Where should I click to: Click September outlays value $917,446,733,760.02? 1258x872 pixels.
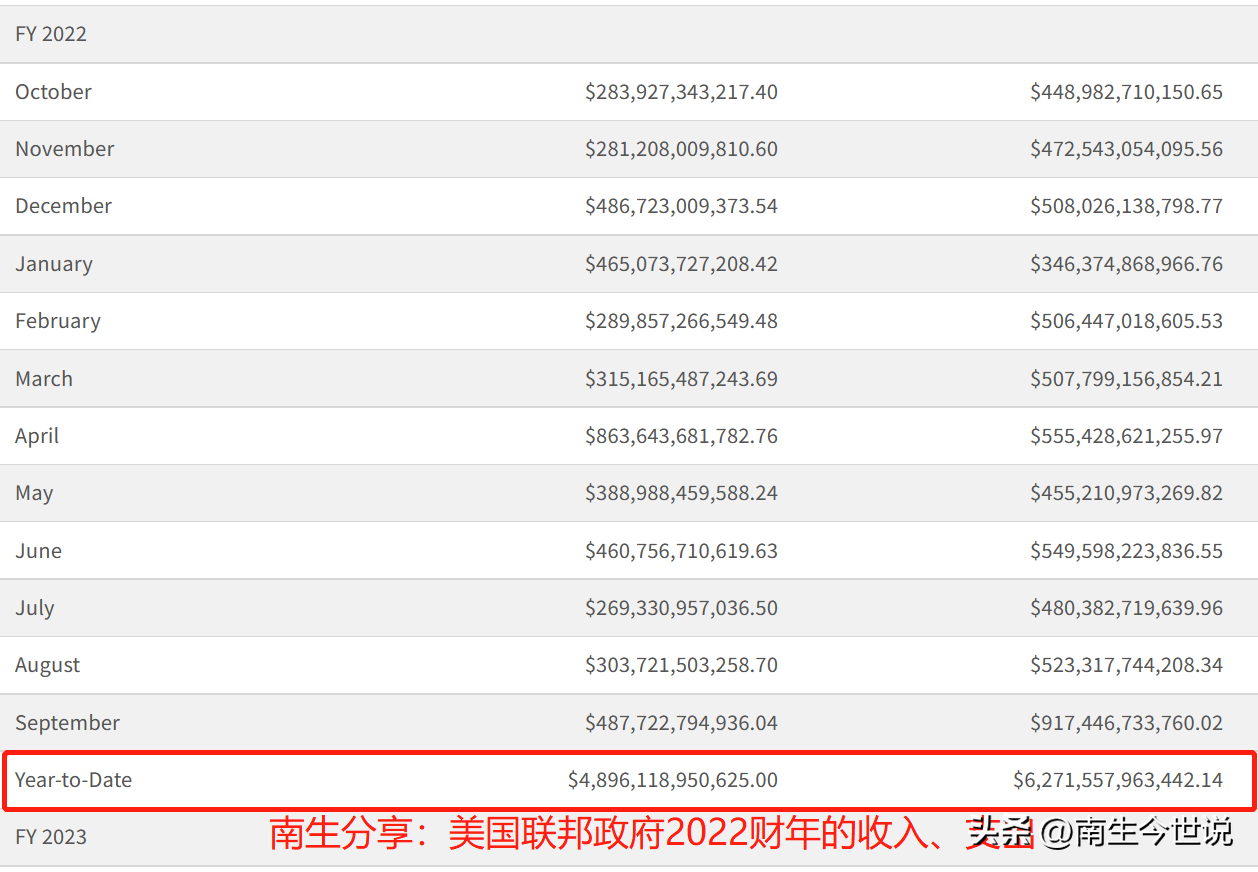click(x=1126, y=723)
